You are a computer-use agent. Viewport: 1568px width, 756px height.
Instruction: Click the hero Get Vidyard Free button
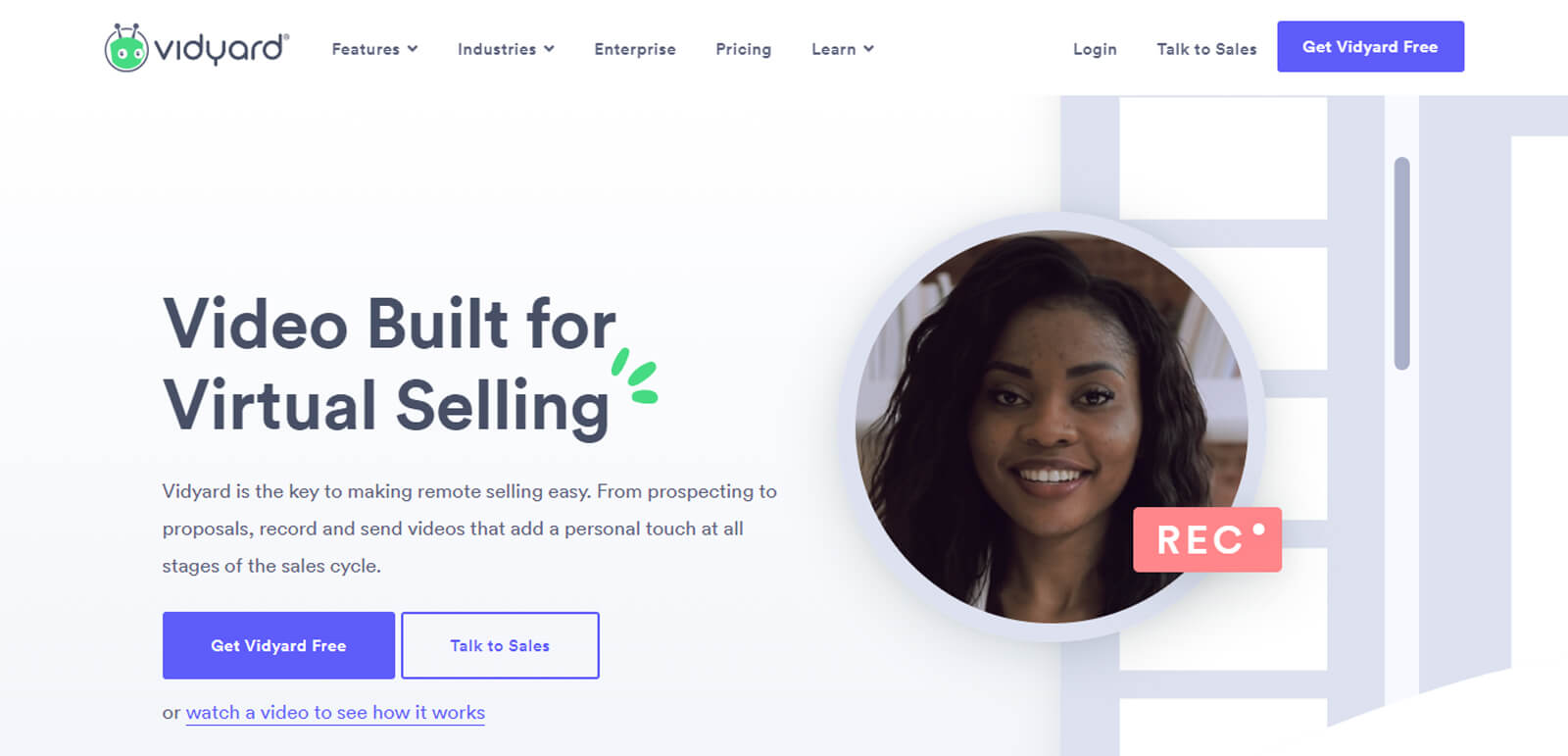coord(278,645)
